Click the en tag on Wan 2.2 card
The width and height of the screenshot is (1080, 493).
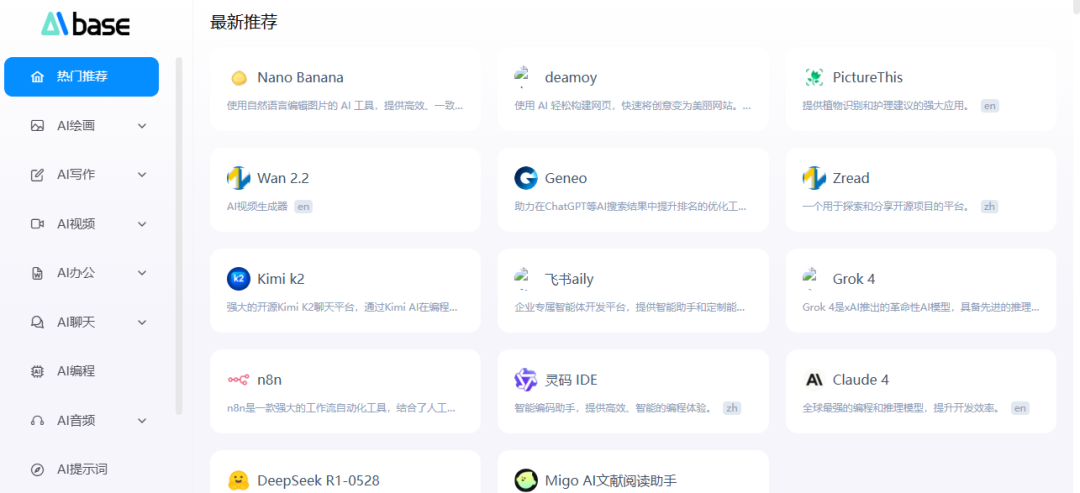point(303,207)
